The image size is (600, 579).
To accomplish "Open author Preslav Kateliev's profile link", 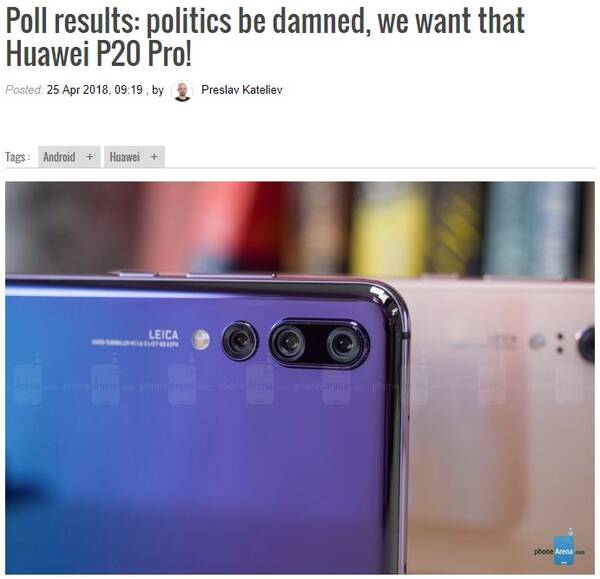I will point(242,90).
